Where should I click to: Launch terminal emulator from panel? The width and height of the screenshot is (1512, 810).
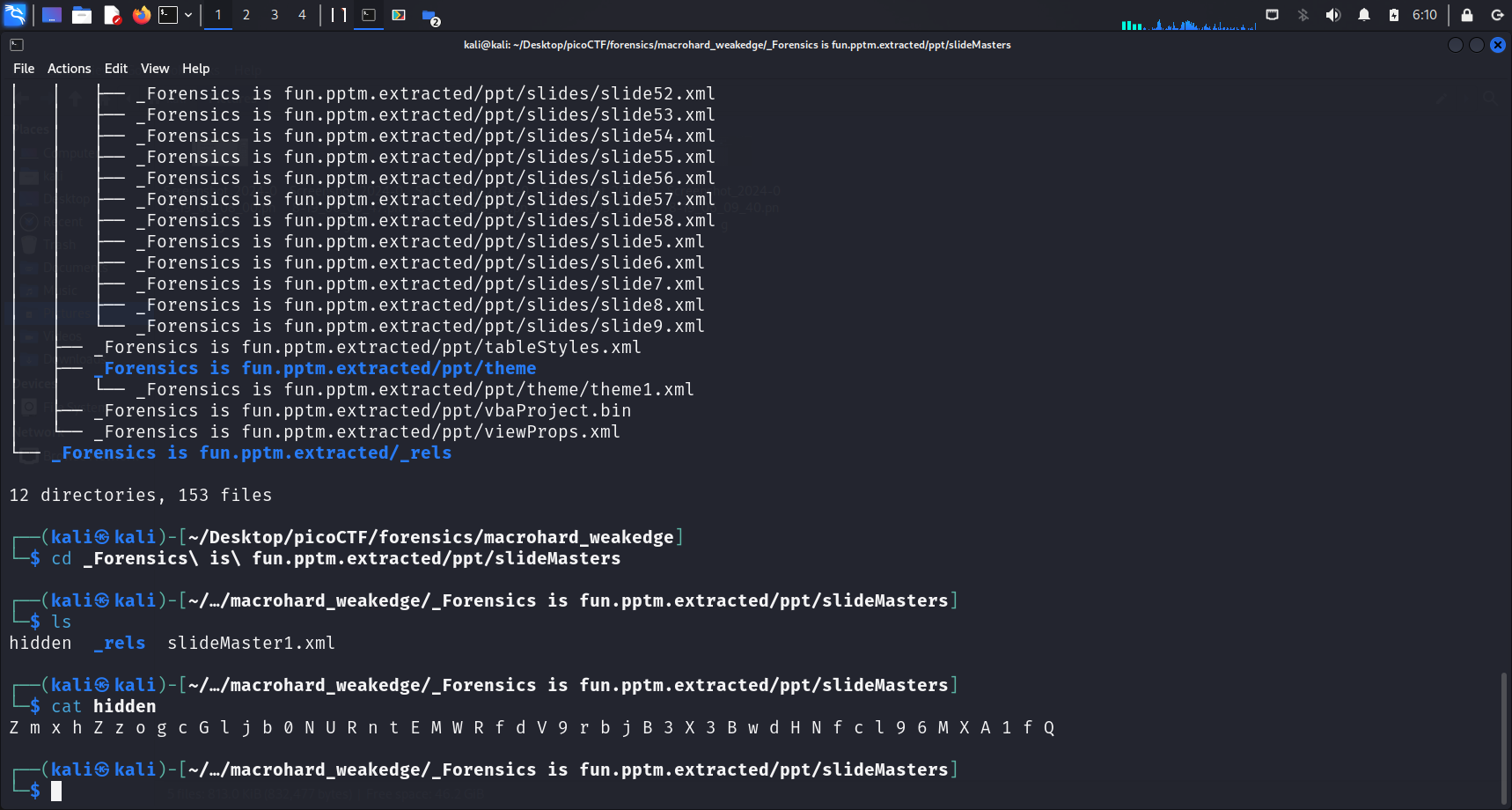pyautogui.click(x=168, y=15)
